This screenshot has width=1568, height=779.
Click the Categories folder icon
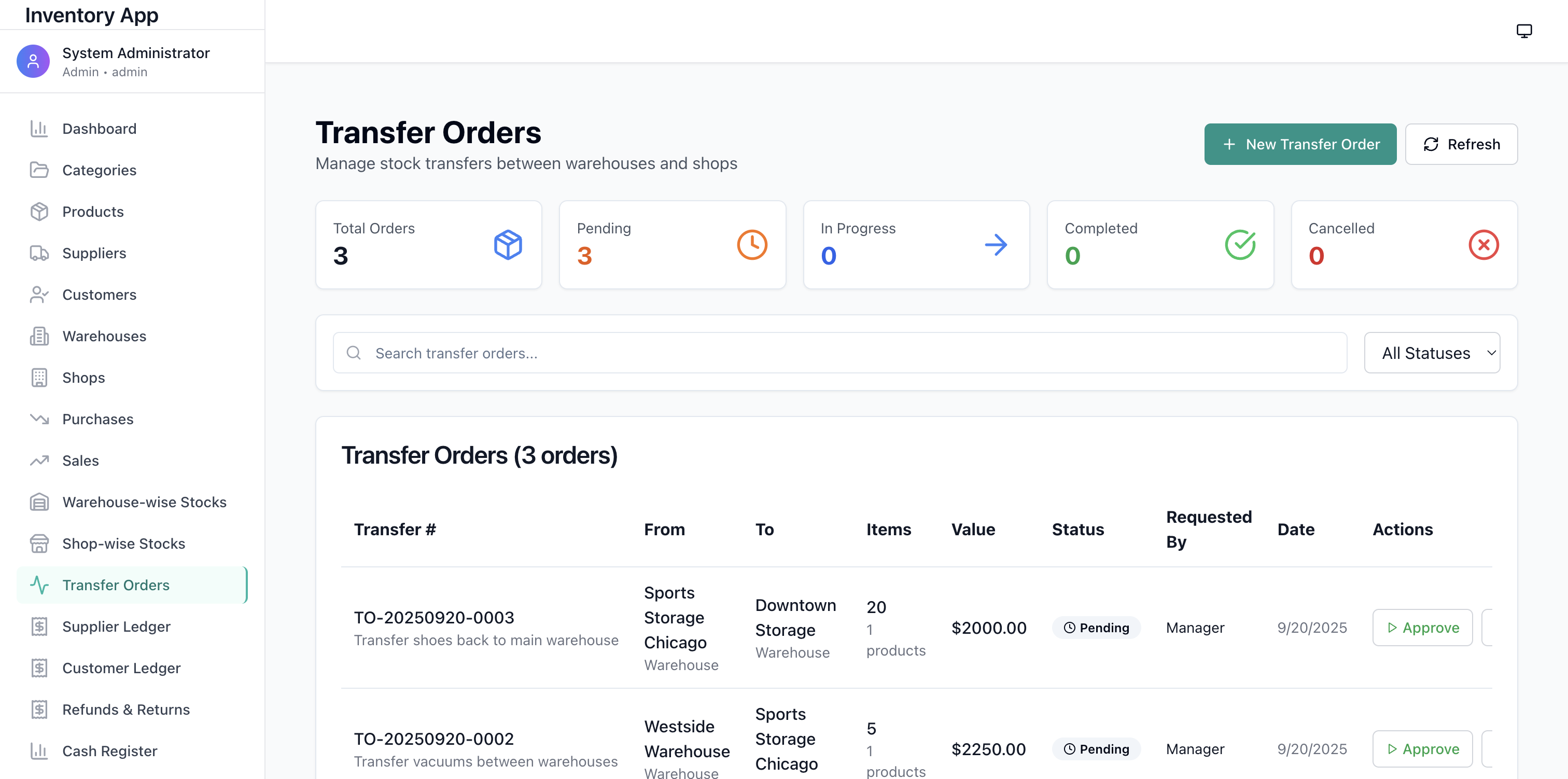(x=39, y=170)
